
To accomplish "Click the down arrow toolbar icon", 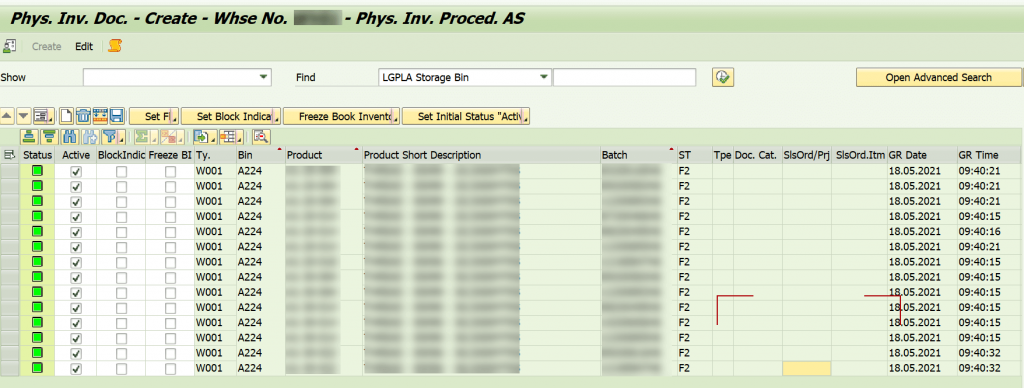I will tap(24, 116).
